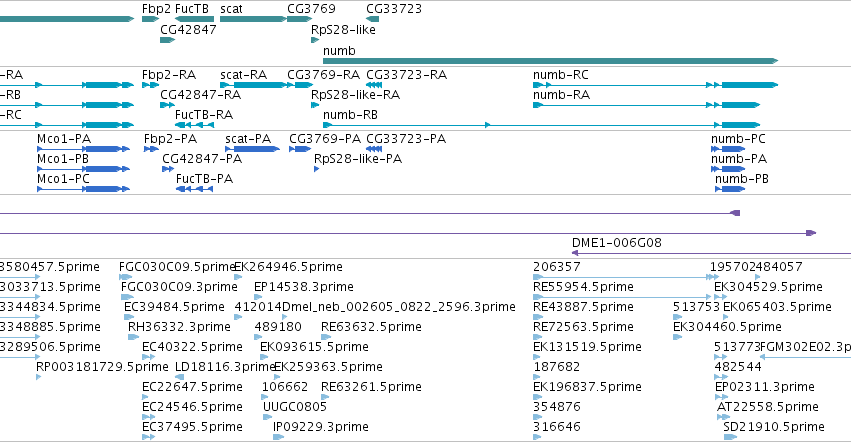The width and height of the screenshot is (851, 442).
Task: Select EST EK093615.5prime
Action: click(264, 357)
